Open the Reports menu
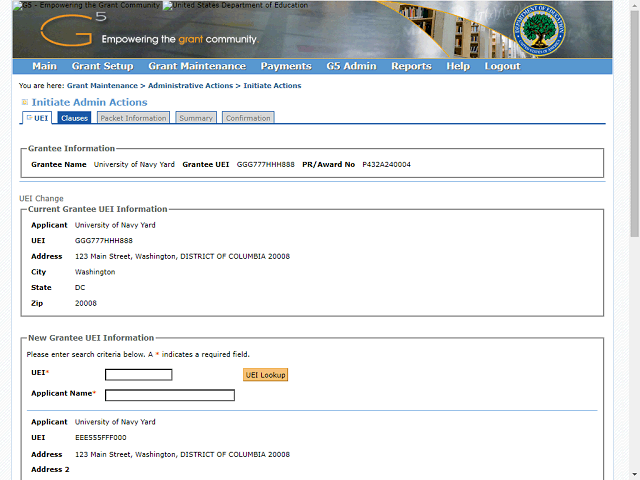The height and width of the screenshot is (480, 640). pos(411,66)
